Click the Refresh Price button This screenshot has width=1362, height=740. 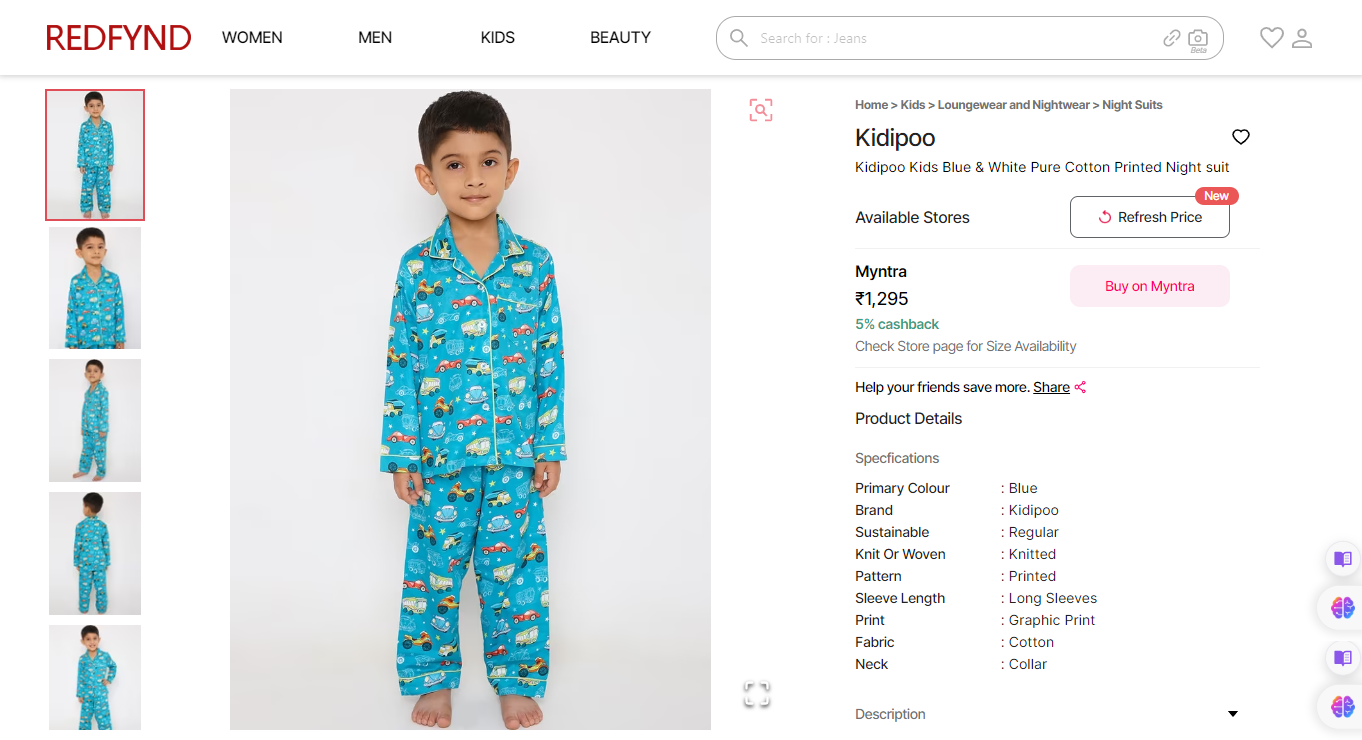(x=1149, y=217)
